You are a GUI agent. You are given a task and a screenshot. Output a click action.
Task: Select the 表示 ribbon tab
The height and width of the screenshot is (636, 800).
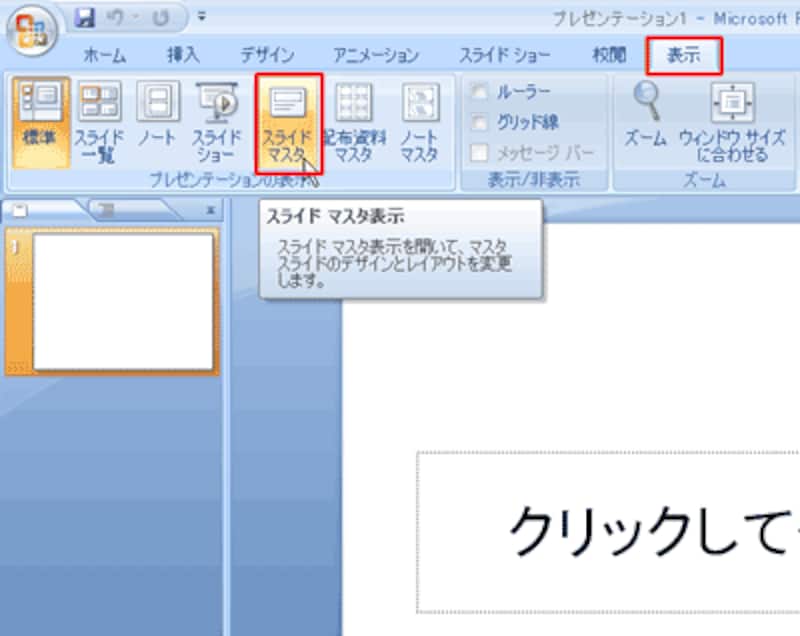(x=684, y=55)
